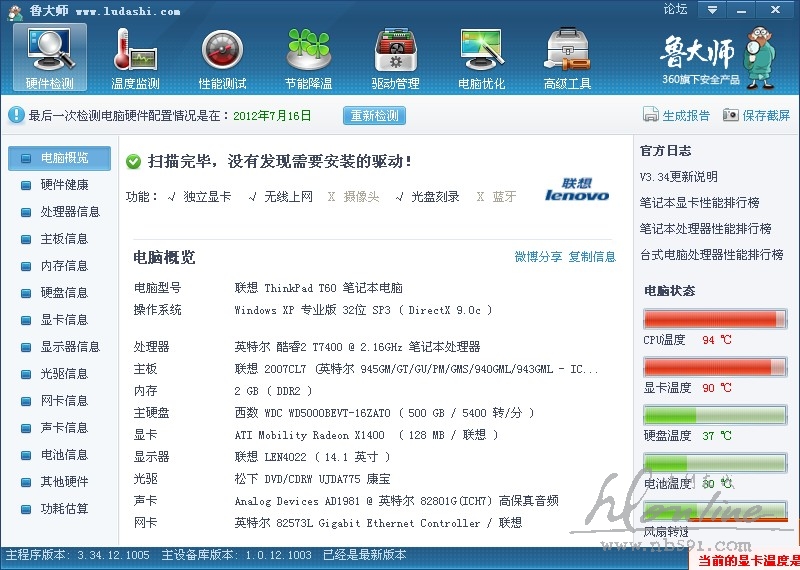Click the 保存截屏 camera icon
The image size is (800, 570).
(x=731, y=115)
